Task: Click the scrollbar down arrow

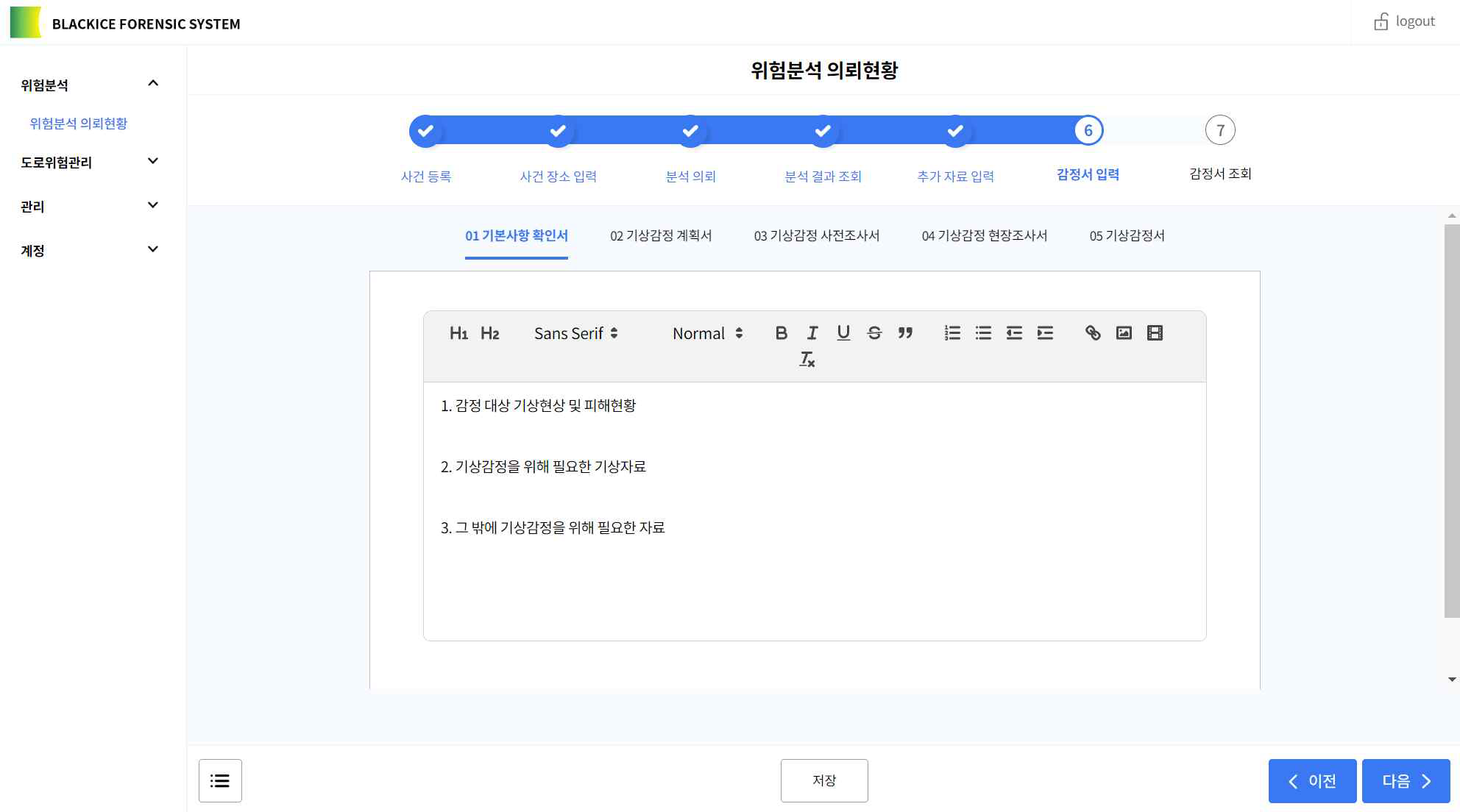Action: (1452, 680)
